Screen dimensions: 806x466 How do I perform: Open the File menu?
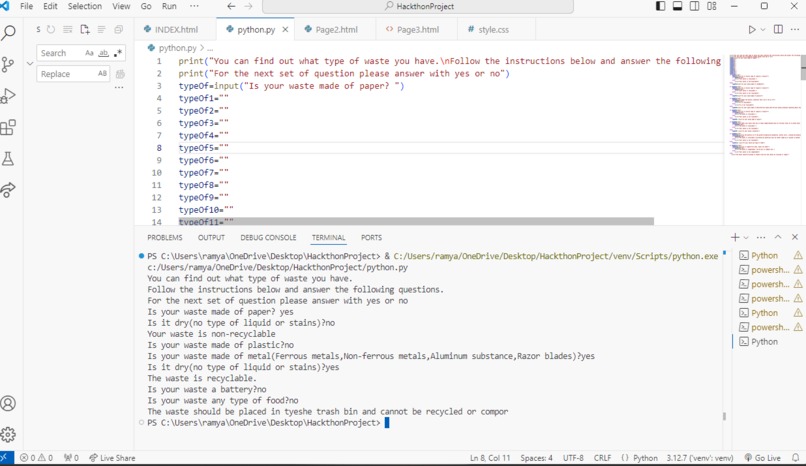(26, 6)
